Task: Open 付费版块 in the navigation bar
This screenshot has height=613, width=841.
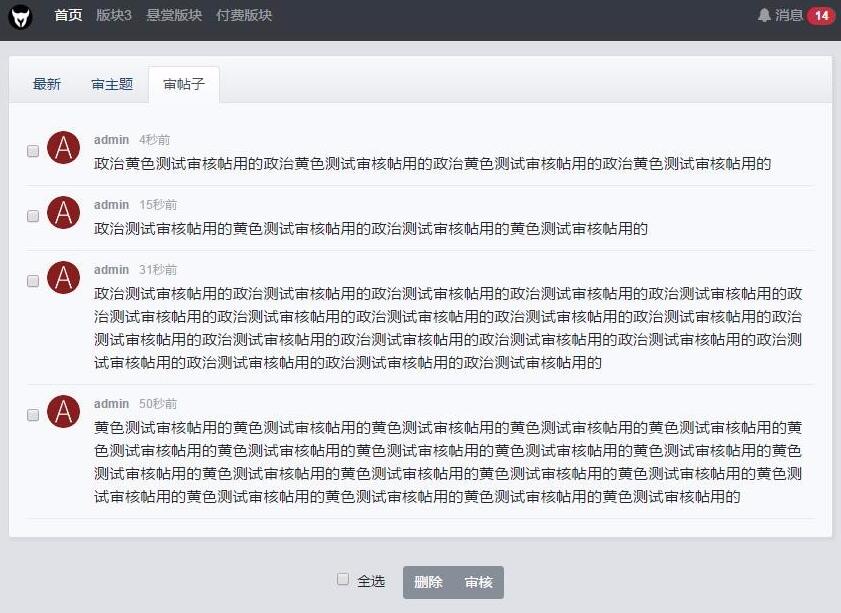Action: click(x=244, y=15)
